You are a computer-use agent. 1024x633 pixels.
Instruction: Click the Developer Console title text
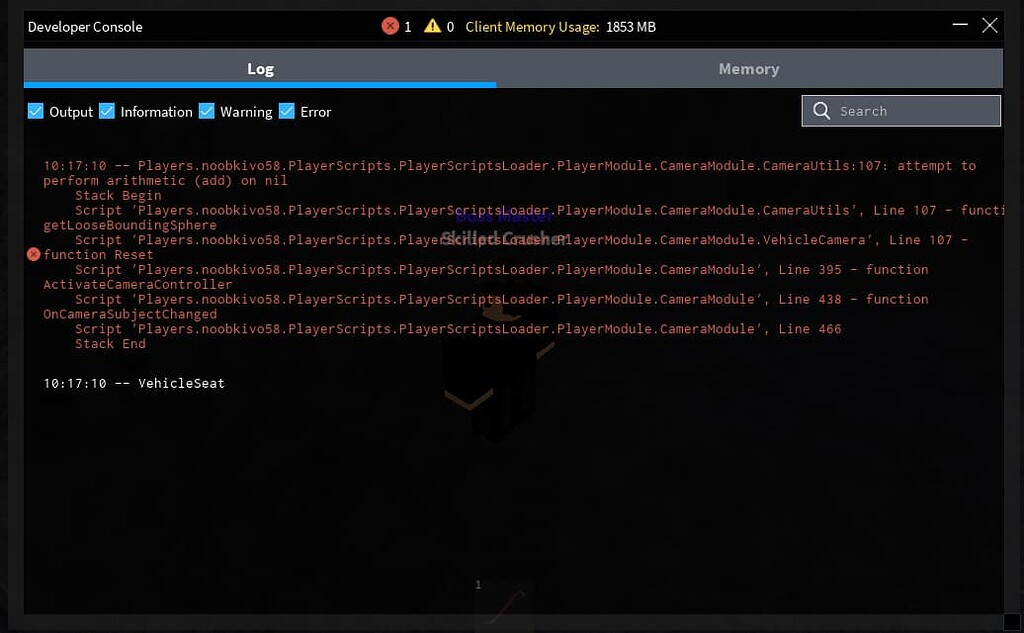(x=85, y=27)
